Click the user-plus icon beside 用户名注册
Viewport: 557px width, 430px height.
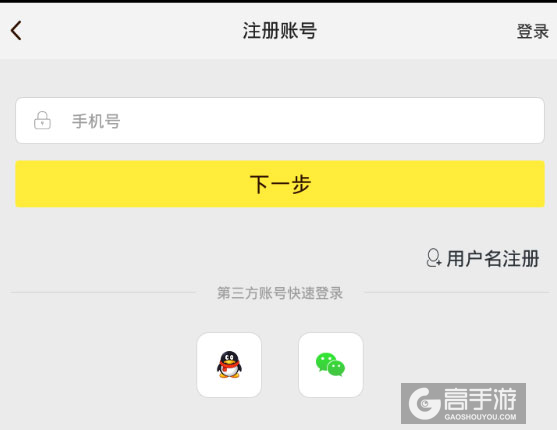pyautogui.click(x=433, y=258)
